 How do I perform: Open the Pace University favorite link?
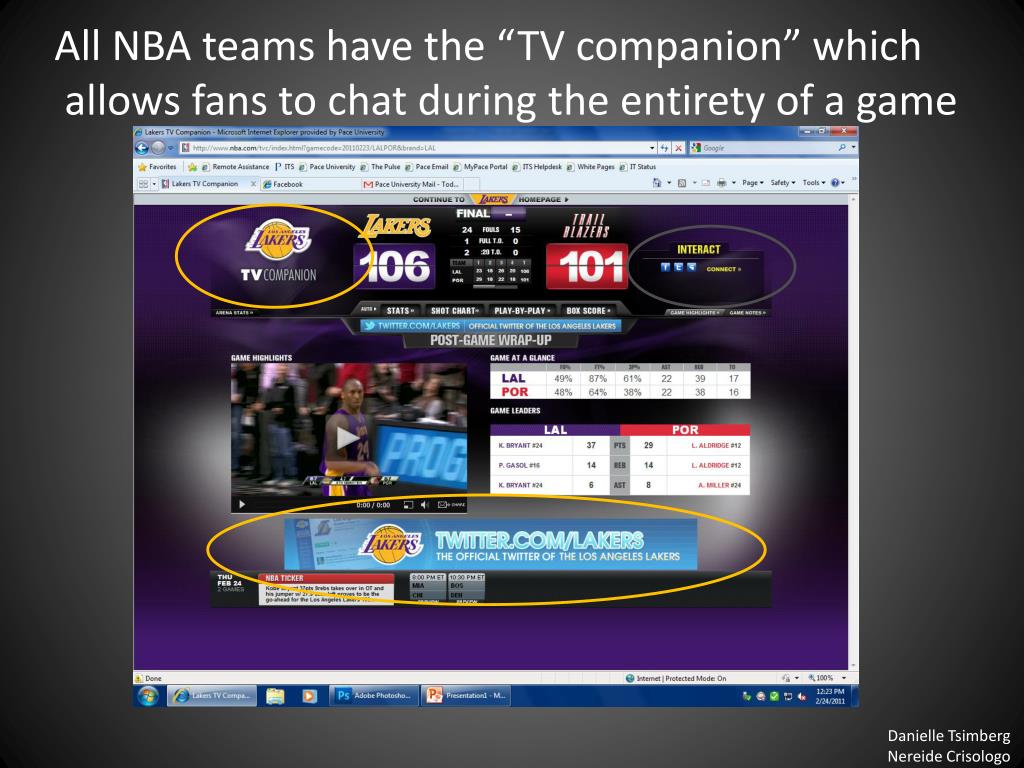[x=327, y=167]
